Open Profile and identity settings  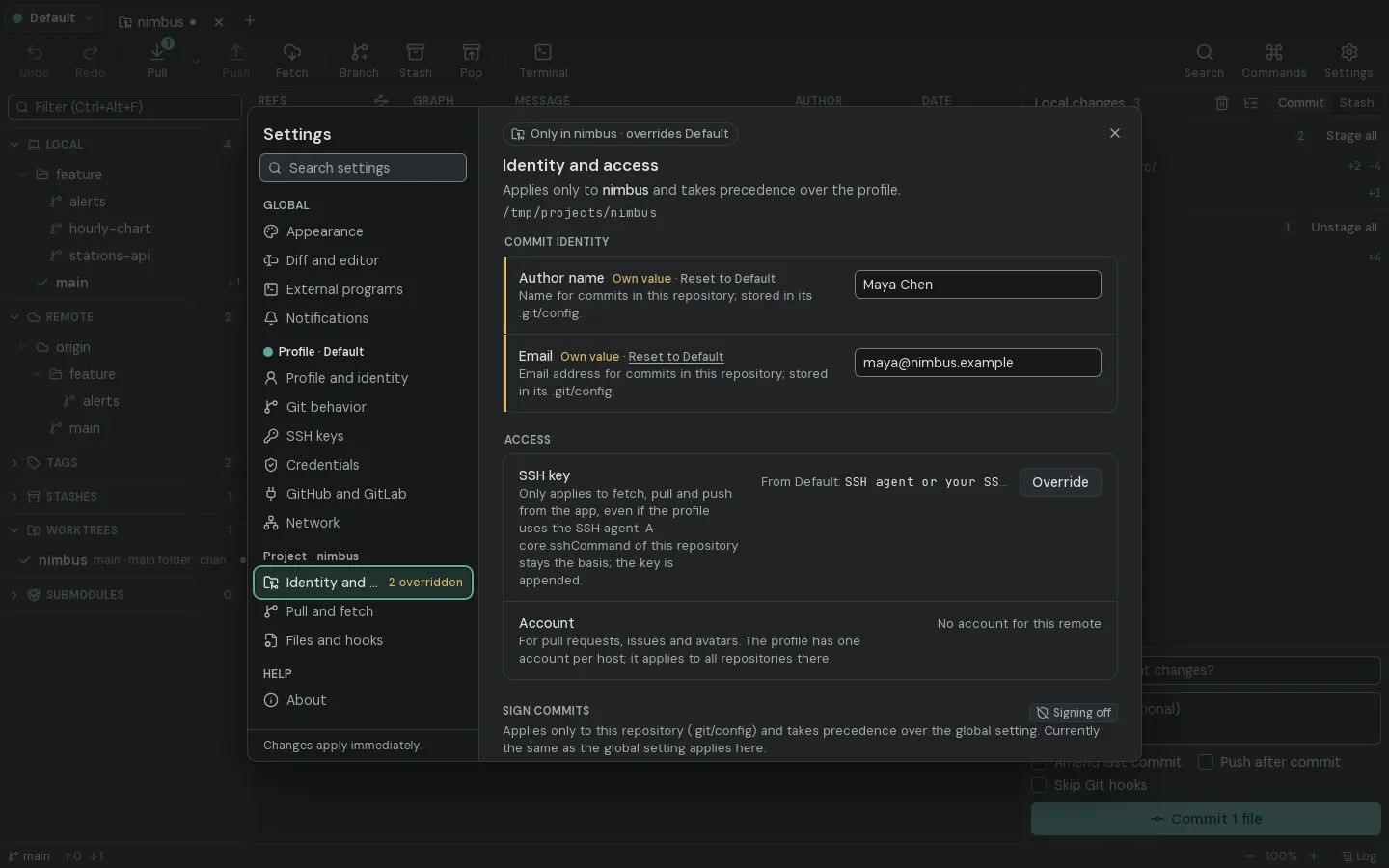[363, 378]
